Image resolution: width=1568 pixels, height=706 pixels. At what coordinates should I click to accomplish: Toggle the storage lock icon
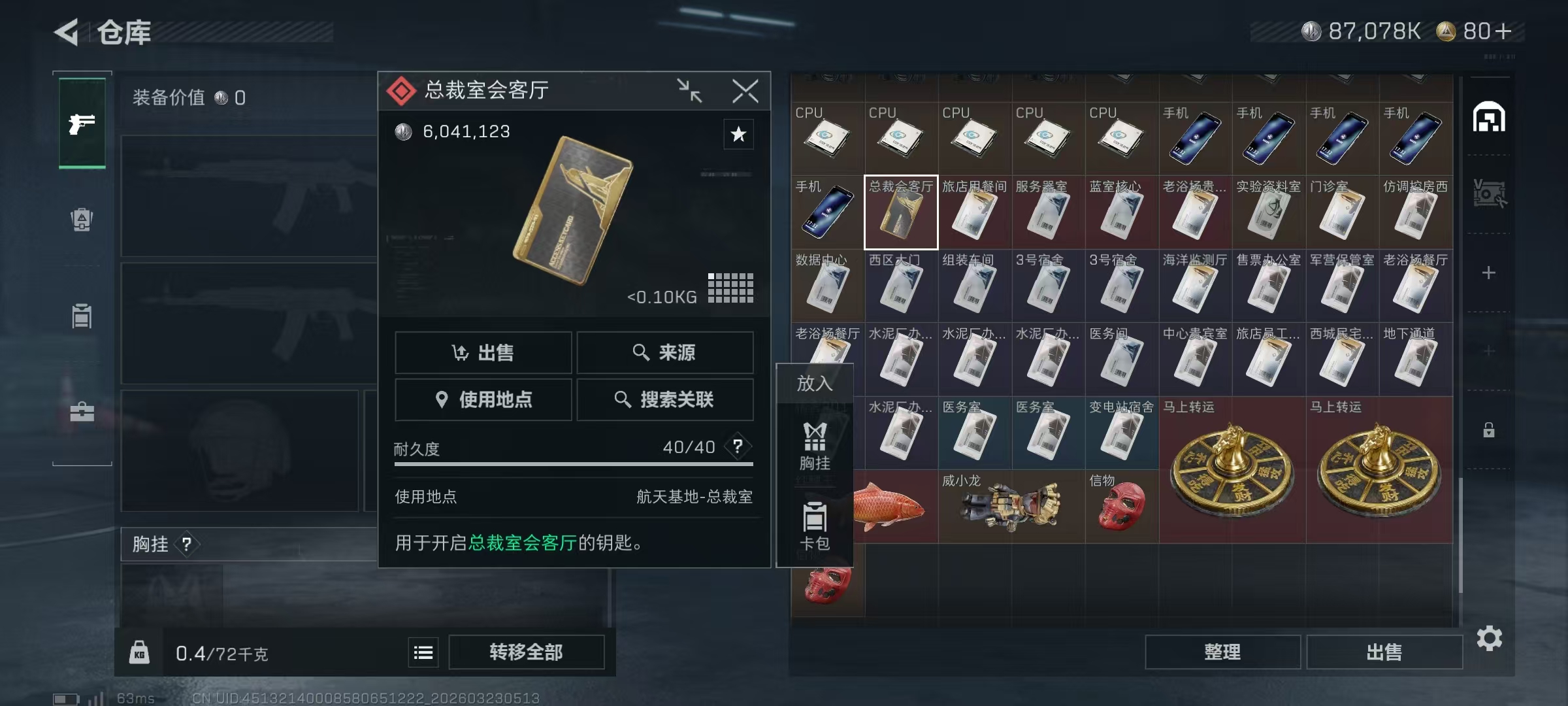[x=1488, y=429]
